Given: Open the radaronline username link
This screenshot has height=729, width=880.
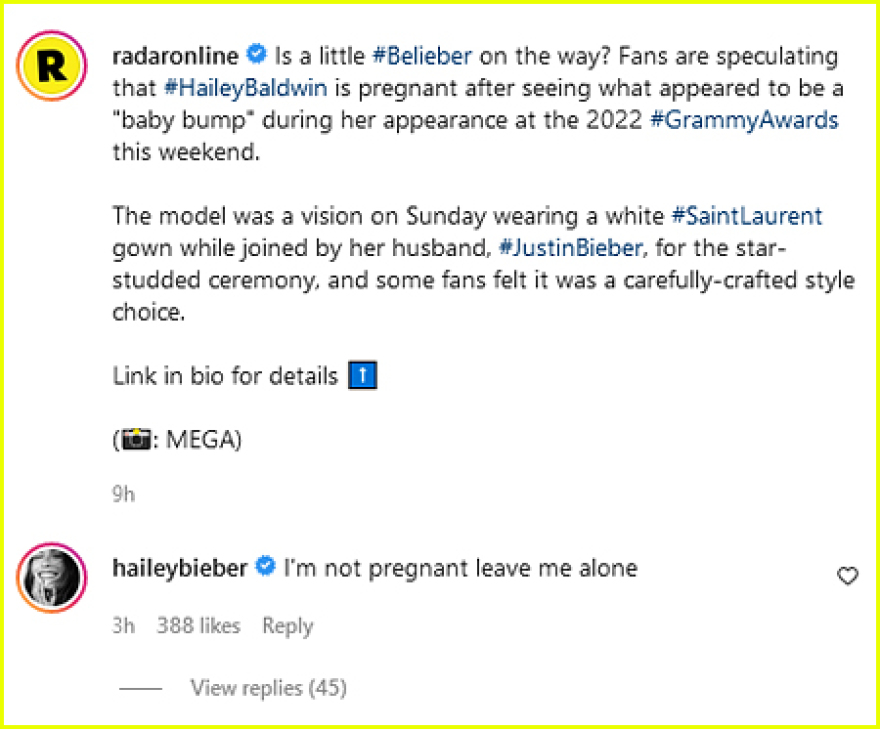Looking at the screenshot, I should coord(176,56).
